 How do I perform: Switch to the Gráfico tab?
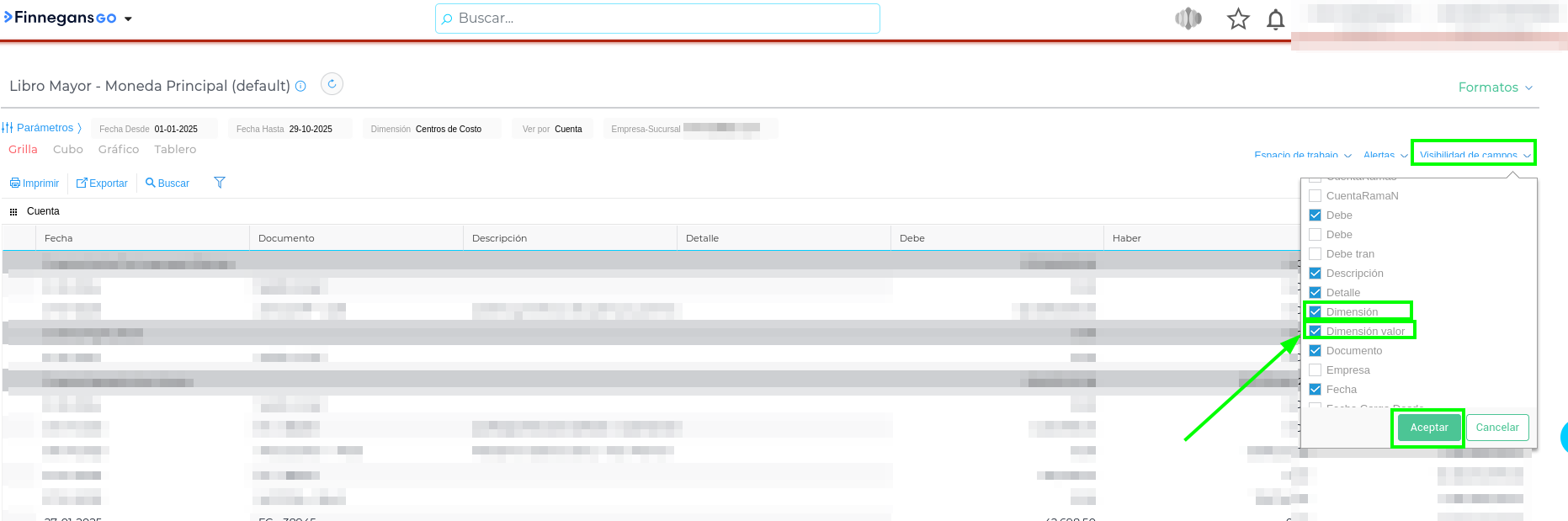pyautogui.click(x=119, y=149)
